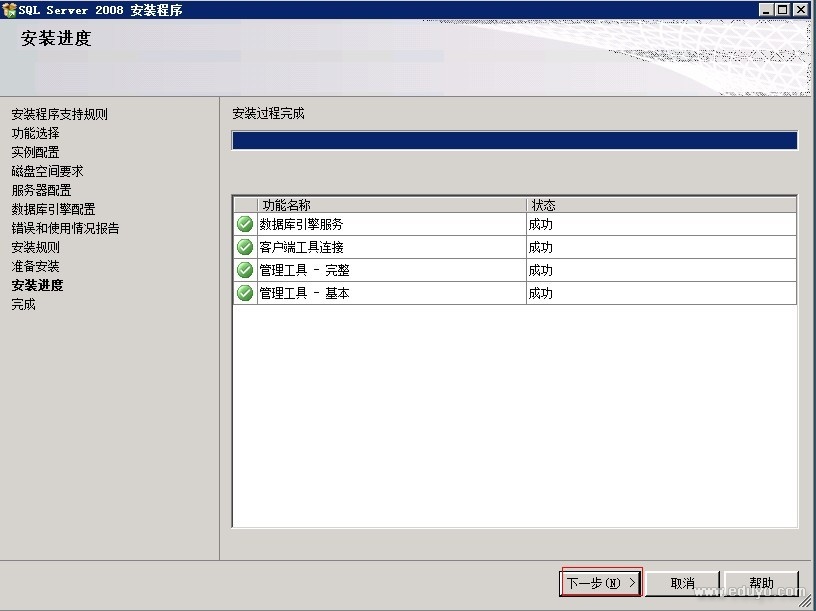Screen dimensions: 816x611
Task: Click the 完成 step in sidebar
Action: coord(23,304)
